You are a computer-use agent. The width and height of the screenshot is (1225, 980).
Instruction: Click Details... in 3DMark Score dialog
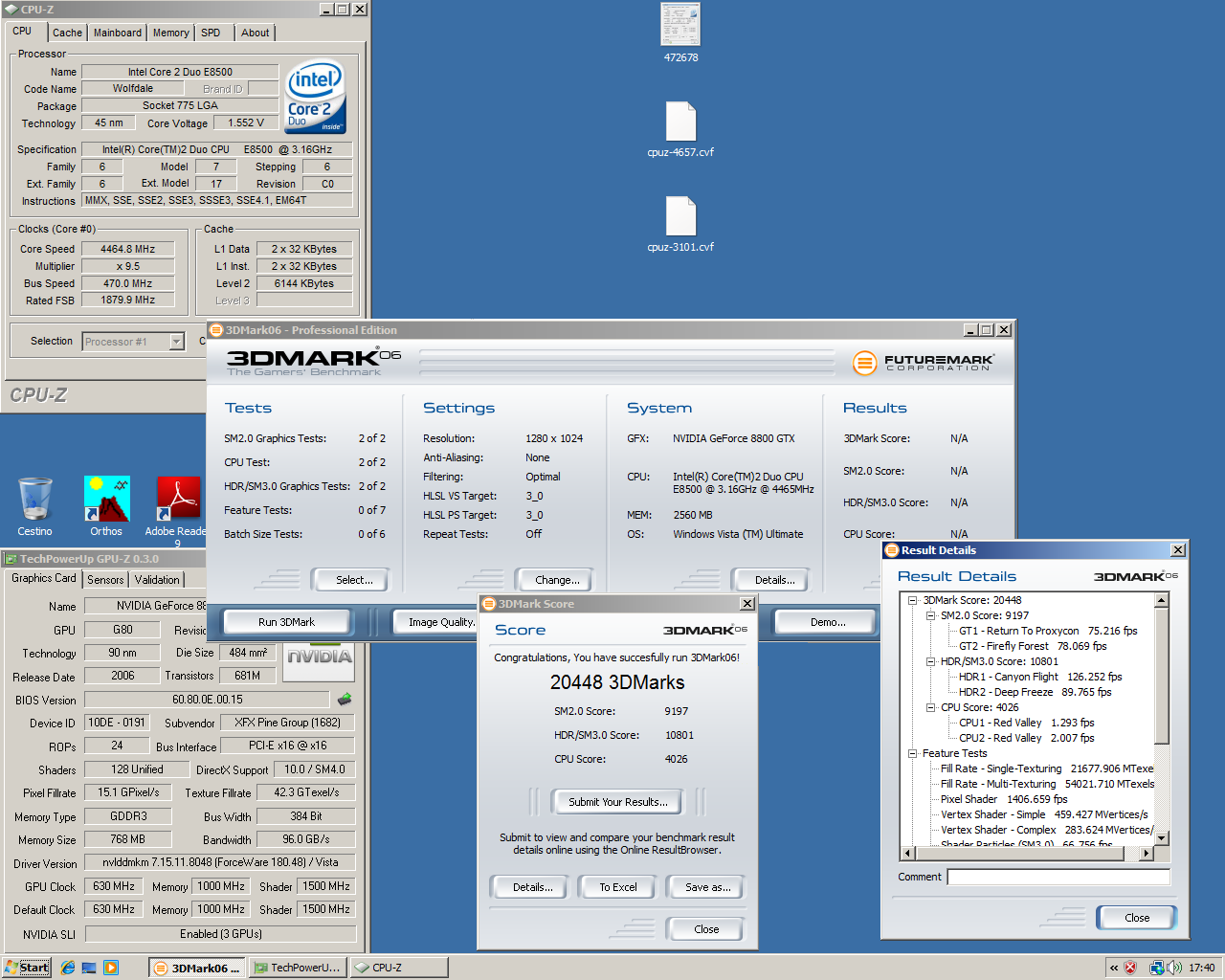coord(529,887)
